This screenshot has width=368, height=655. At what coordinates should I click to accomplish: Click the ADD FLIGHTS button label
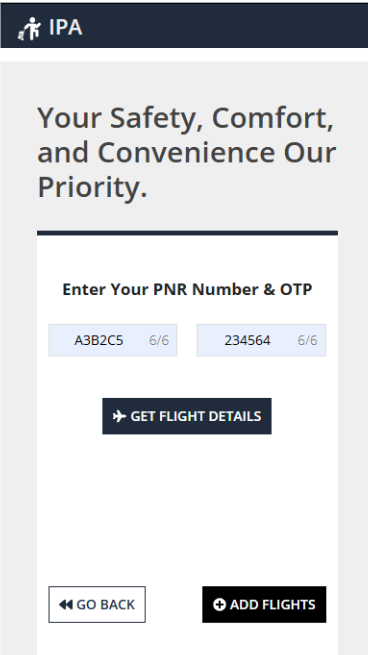pyautogui.click(x=273, y=604)
